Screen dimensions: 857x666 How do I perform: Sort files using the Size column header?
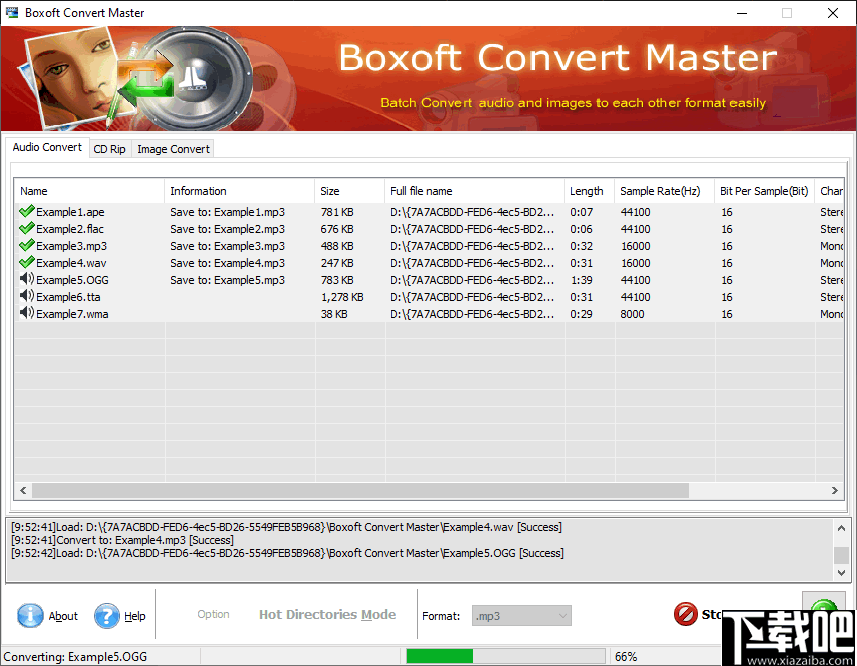(348, 190)
